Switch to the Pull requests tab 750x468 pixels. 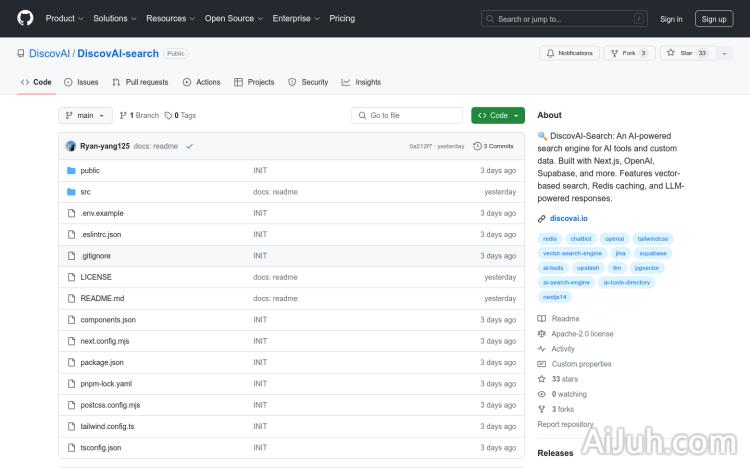[140, 82]
